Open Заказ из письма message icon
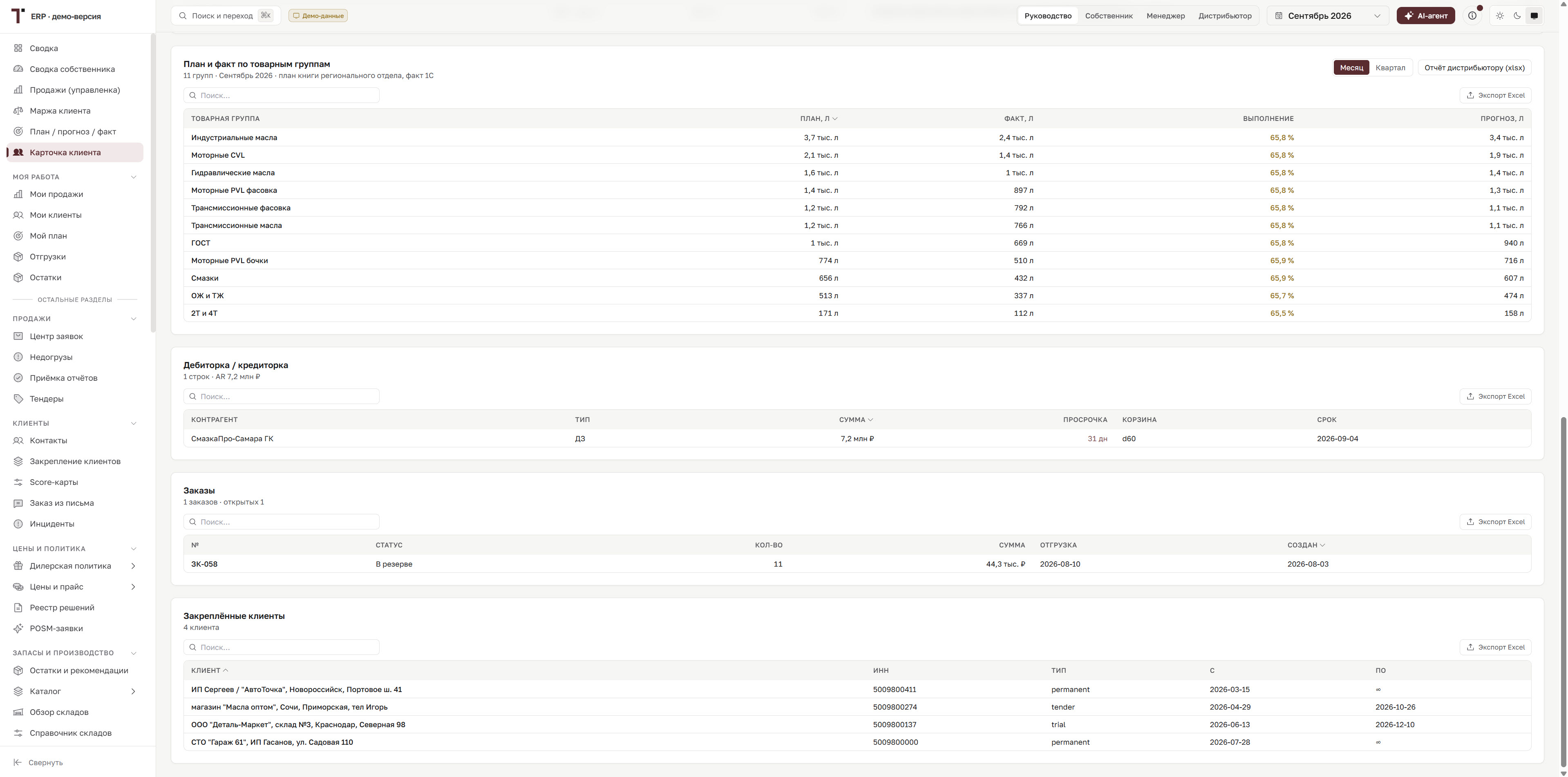Screen dimensions: 1568x777 point(18,503)
